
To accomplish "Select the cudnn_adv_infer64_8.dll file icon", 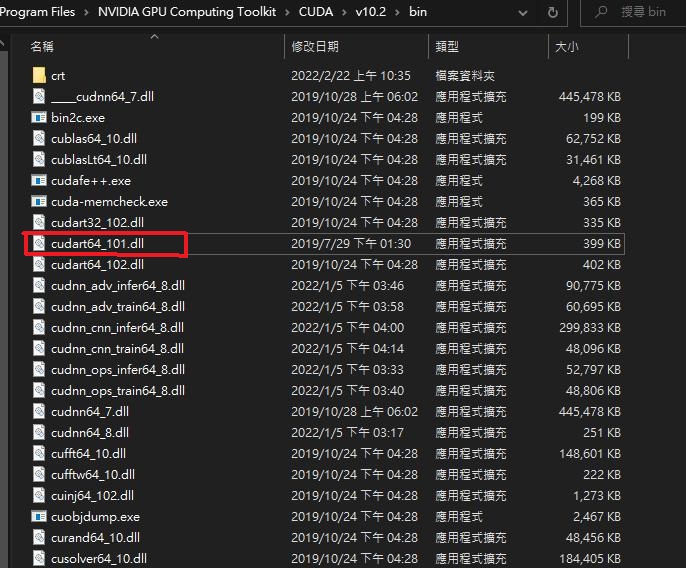I will click(x=39, y=285).
